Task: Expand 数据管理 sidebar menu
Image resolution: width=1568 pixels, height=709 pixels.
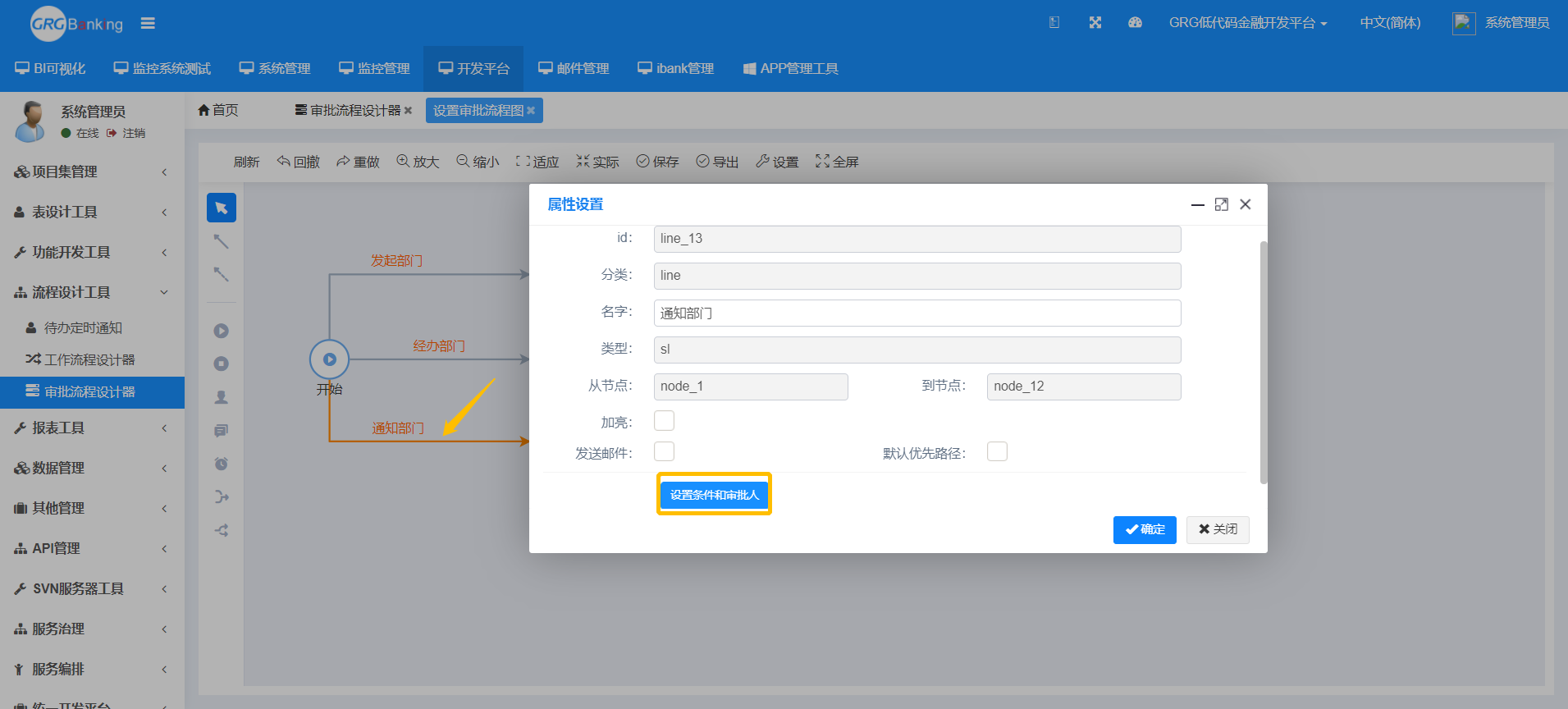Action: pyautogui.click(x=92, y=468)
